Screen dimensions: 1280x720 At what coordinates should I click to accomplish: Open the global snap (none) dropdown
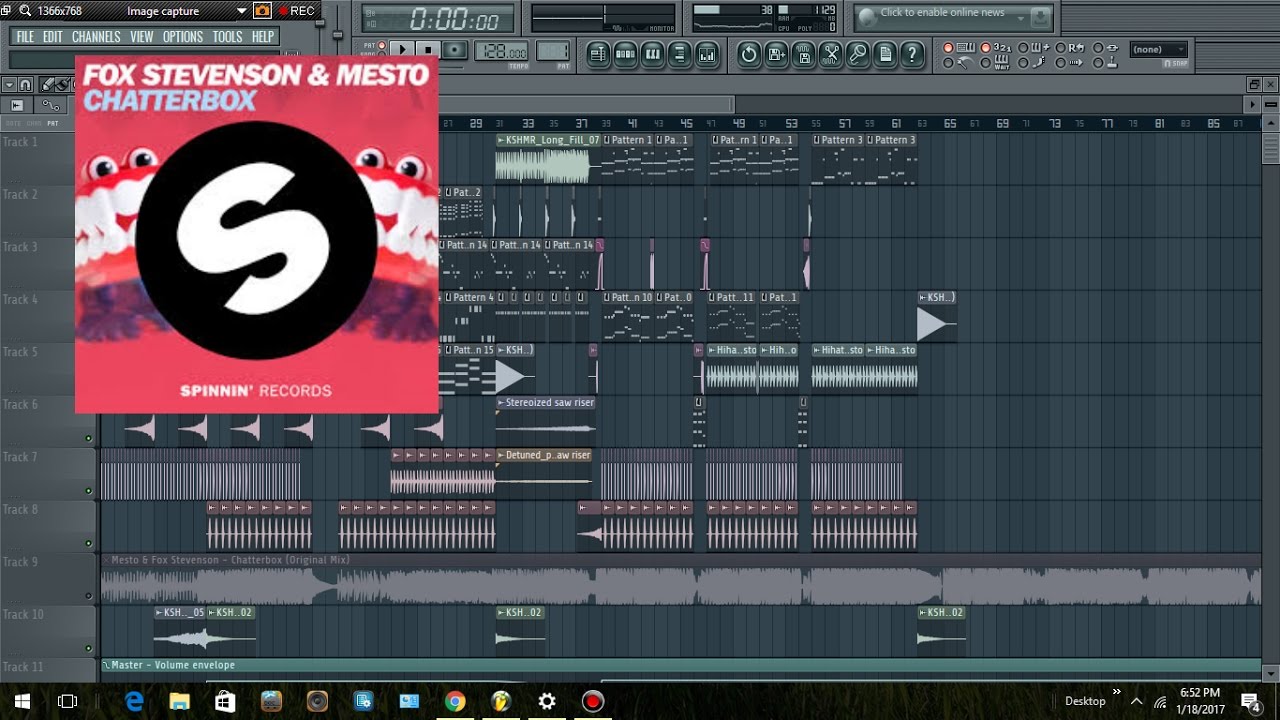click(x=1159, y=49)
